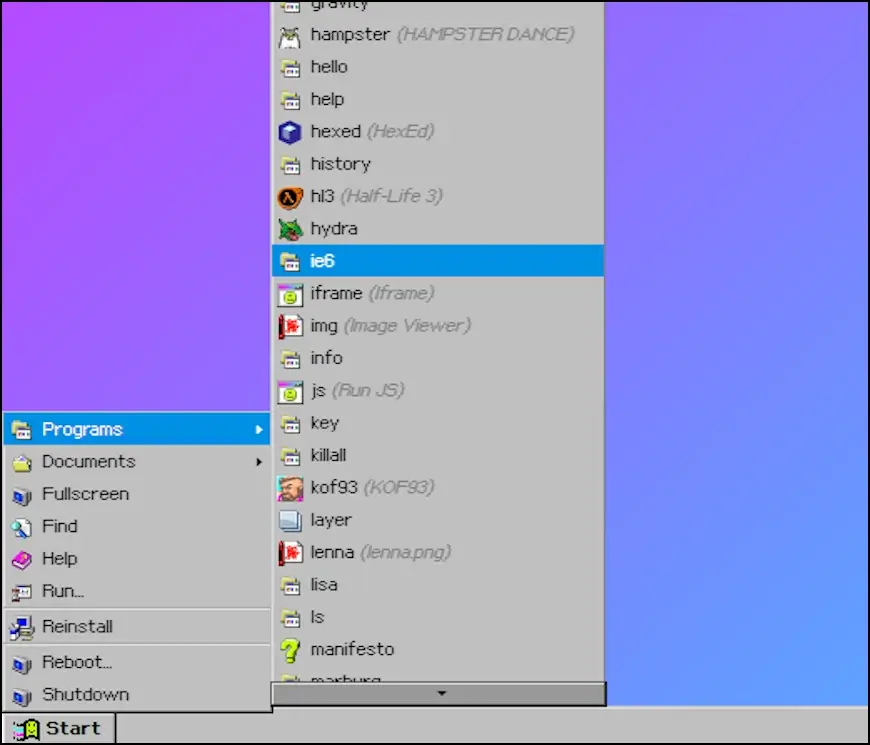Select the Shutdown menu entry

pos(85,695)
